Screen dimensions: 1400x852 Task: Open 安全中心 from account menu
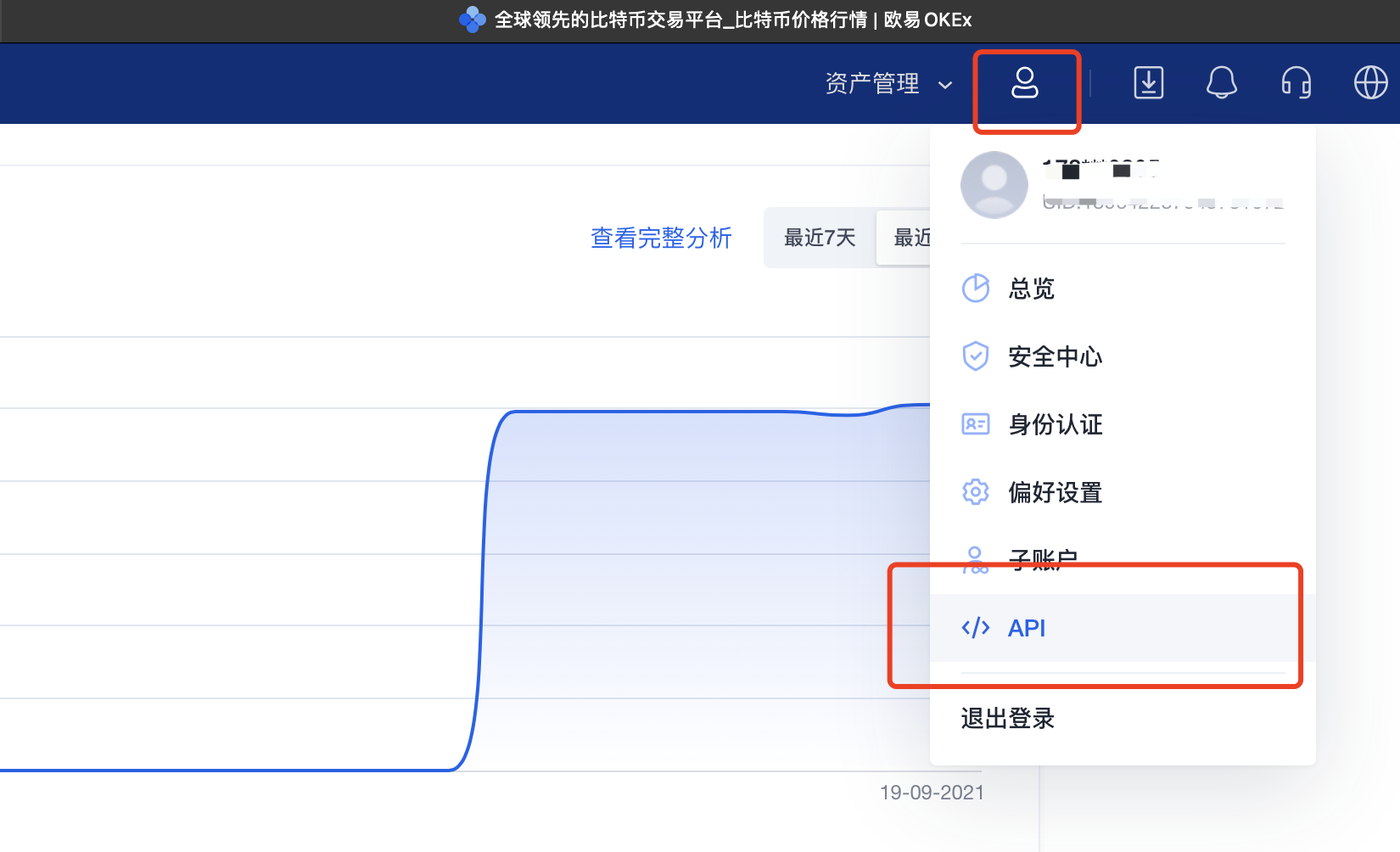point(1123,356)
